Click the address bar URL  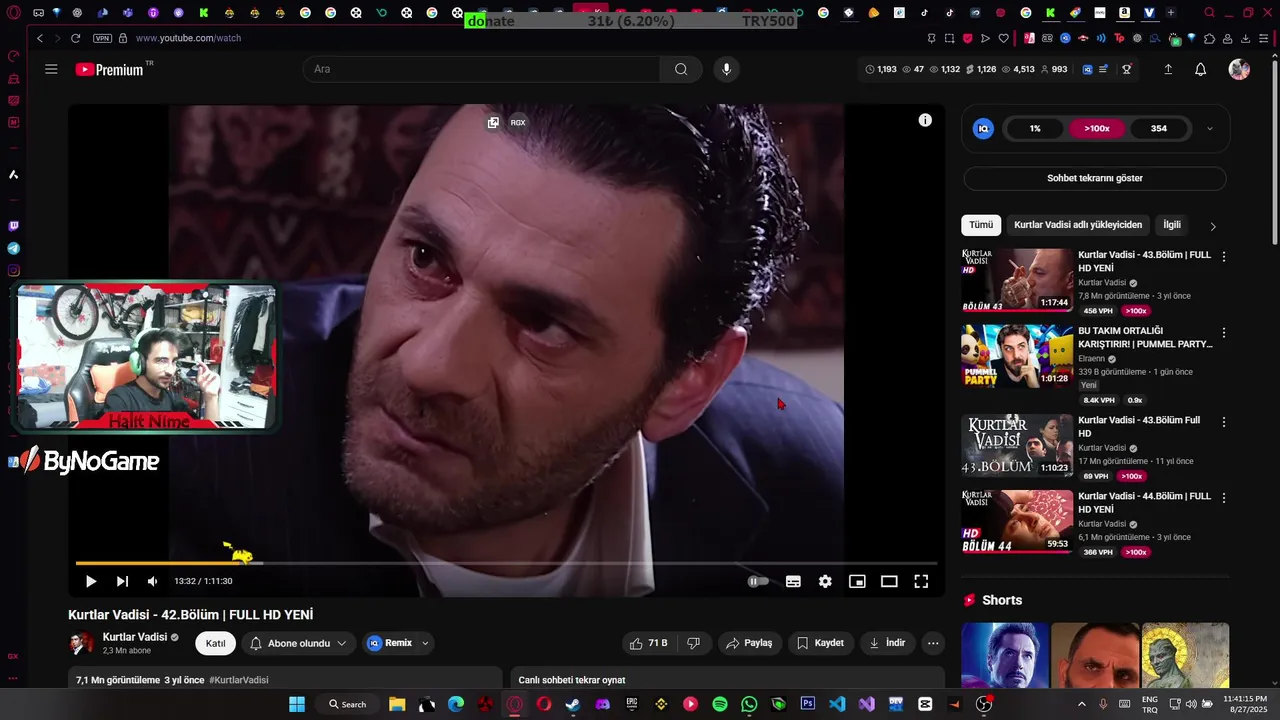click(188, 38)
